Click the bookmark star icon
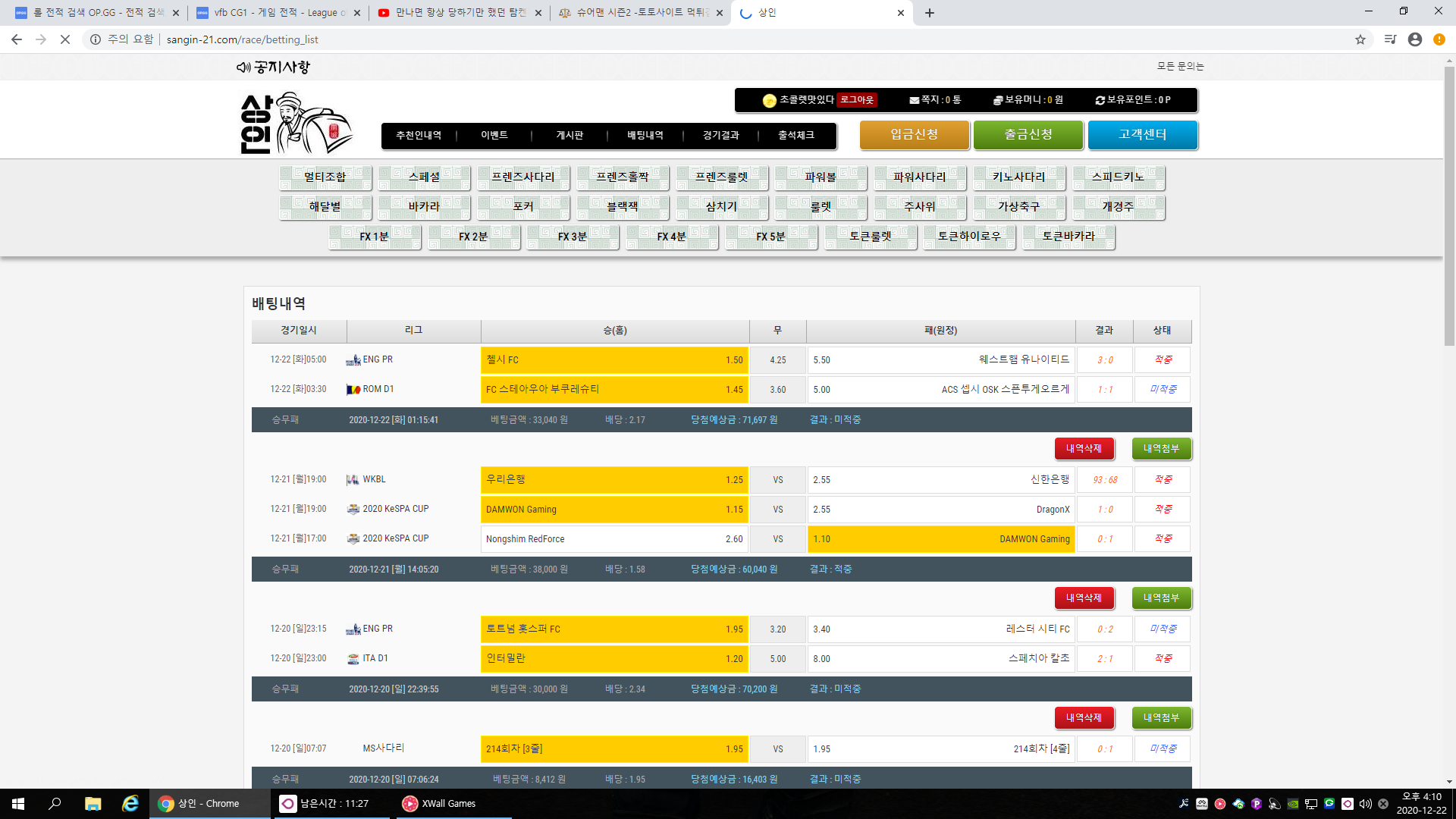The image size is (1456, 819). point(1360,39)
